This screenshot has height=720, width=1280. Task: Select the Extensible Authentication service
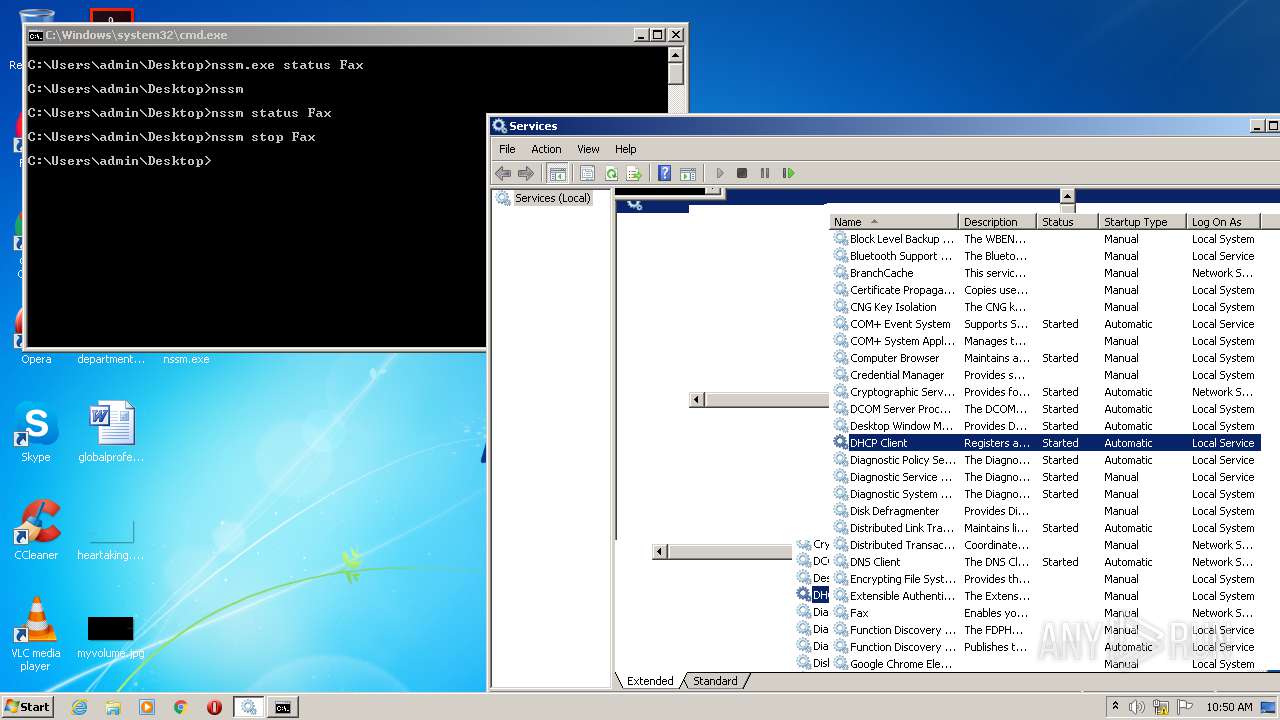[x=1045, y=596]
